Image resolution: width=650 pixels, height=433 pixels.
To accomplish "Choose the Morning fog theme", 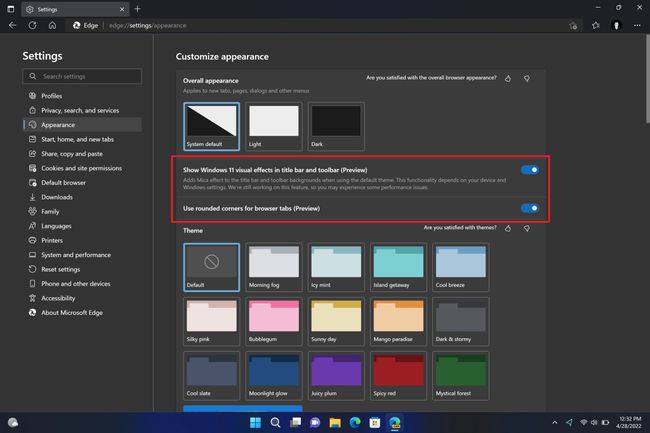I will coord(274,267).
